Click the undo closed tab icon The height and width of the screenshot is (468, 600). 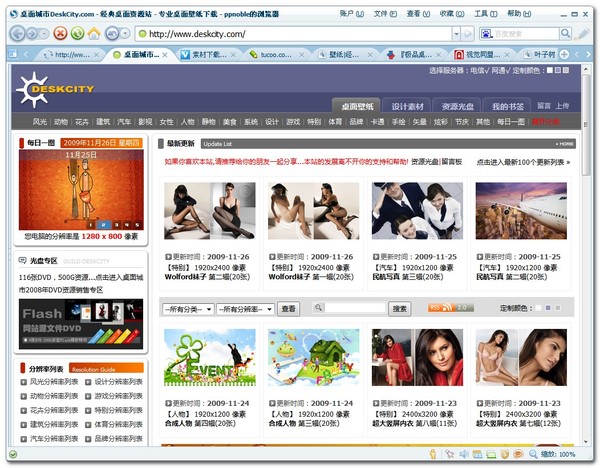pyautogui.click(x=112, y=34)
